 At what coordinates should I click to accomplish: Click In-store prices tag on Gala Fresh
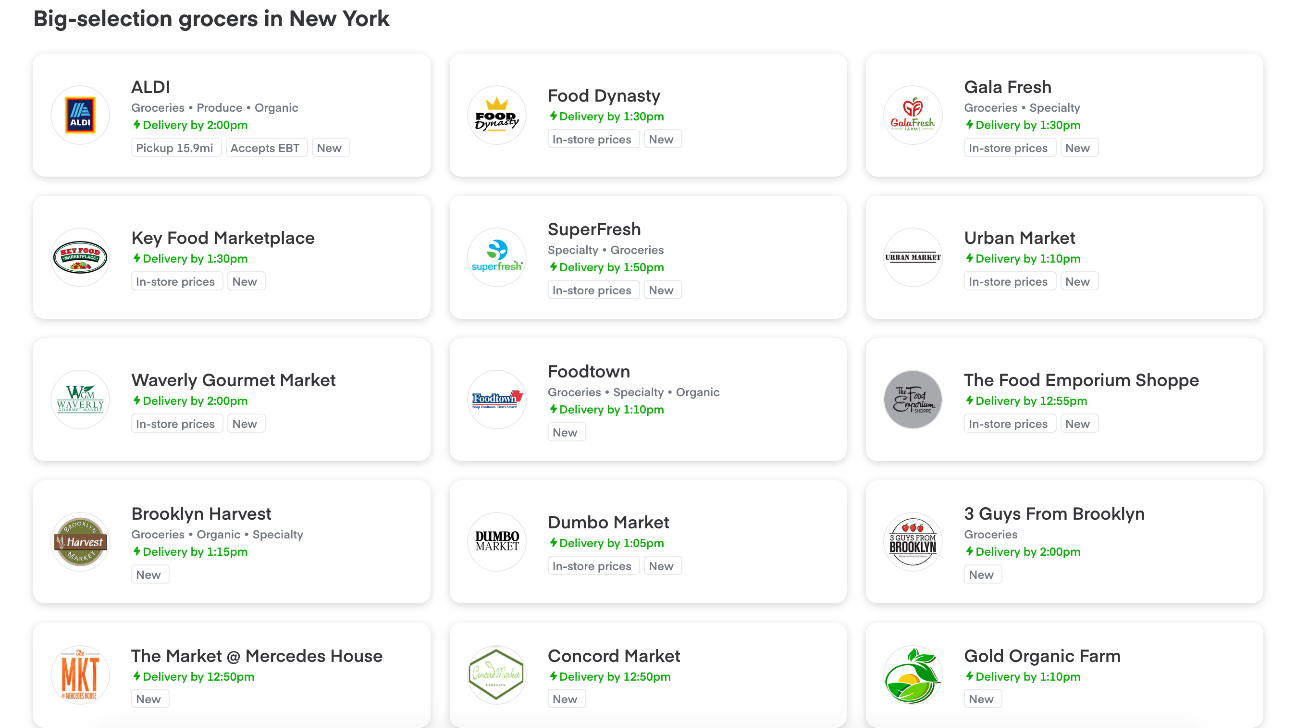(1008, 148)
